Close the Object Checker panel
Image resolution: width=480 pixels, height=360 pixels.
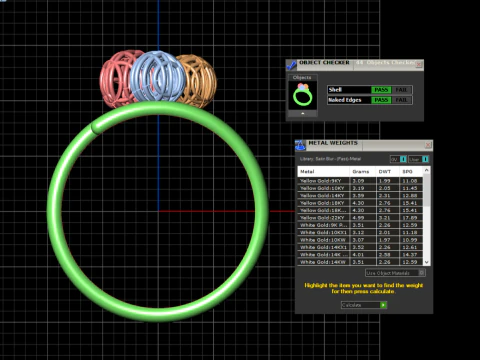point(419,64)
